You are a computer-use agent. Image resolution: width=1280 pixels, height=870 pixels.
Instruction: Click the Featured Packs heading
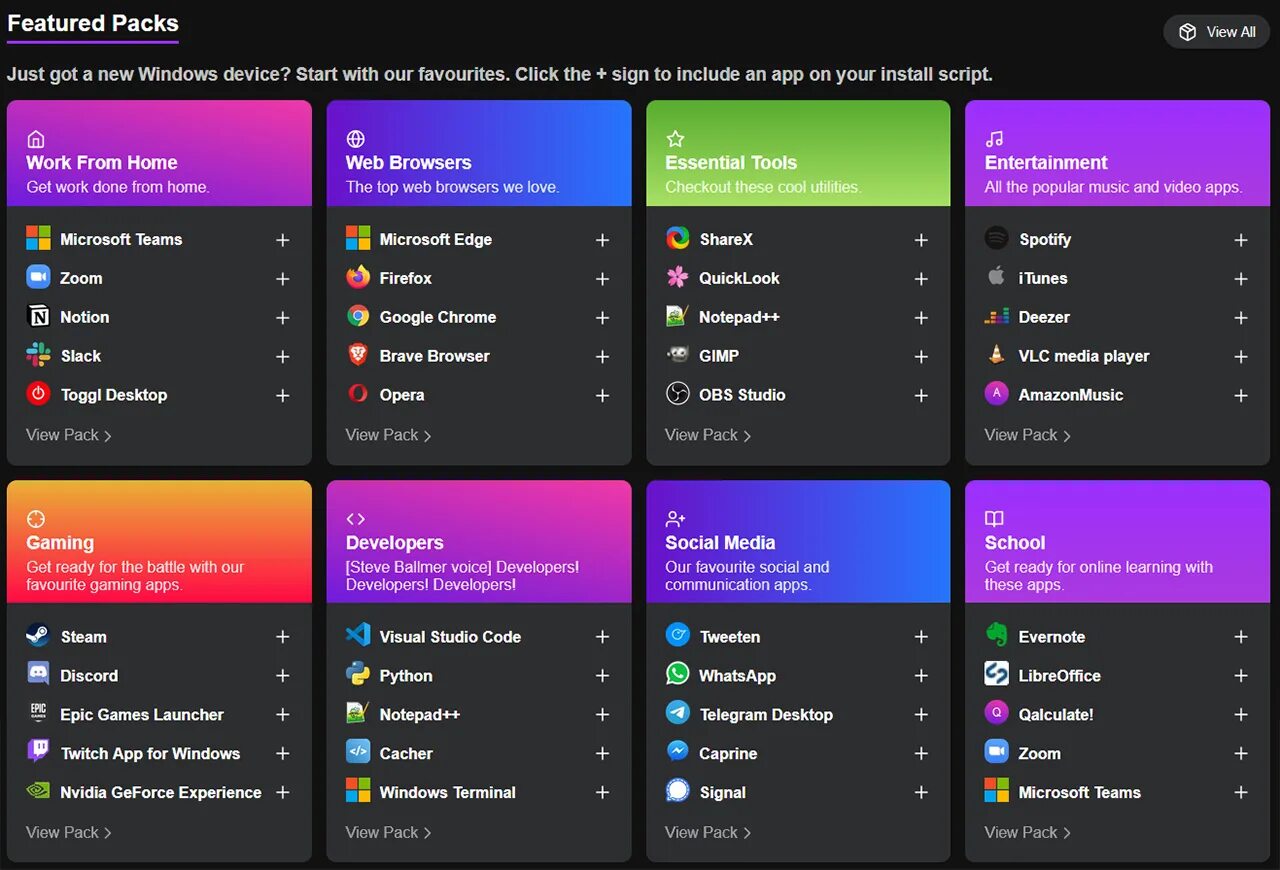click(x=93, y=23)
